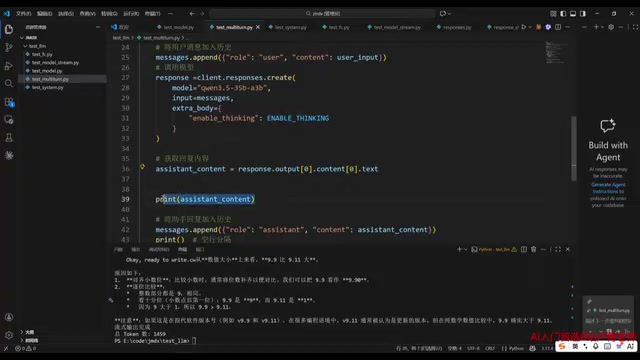Open the Copilot chat icon in title bar
This screenshot has height=360, width=640.
pos(443,13)
